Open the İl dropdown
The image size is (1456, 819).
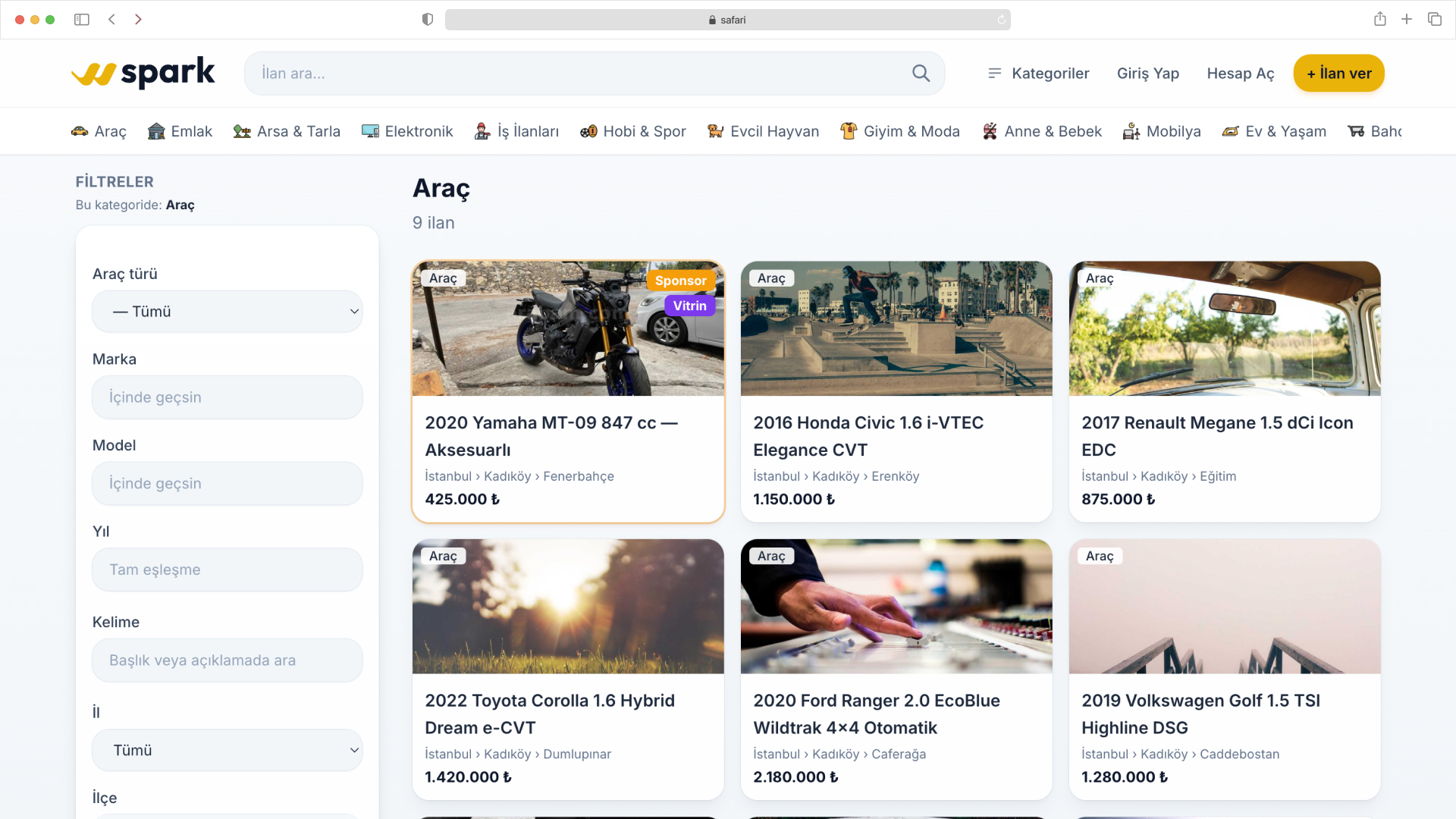click(x=227, y=750)
